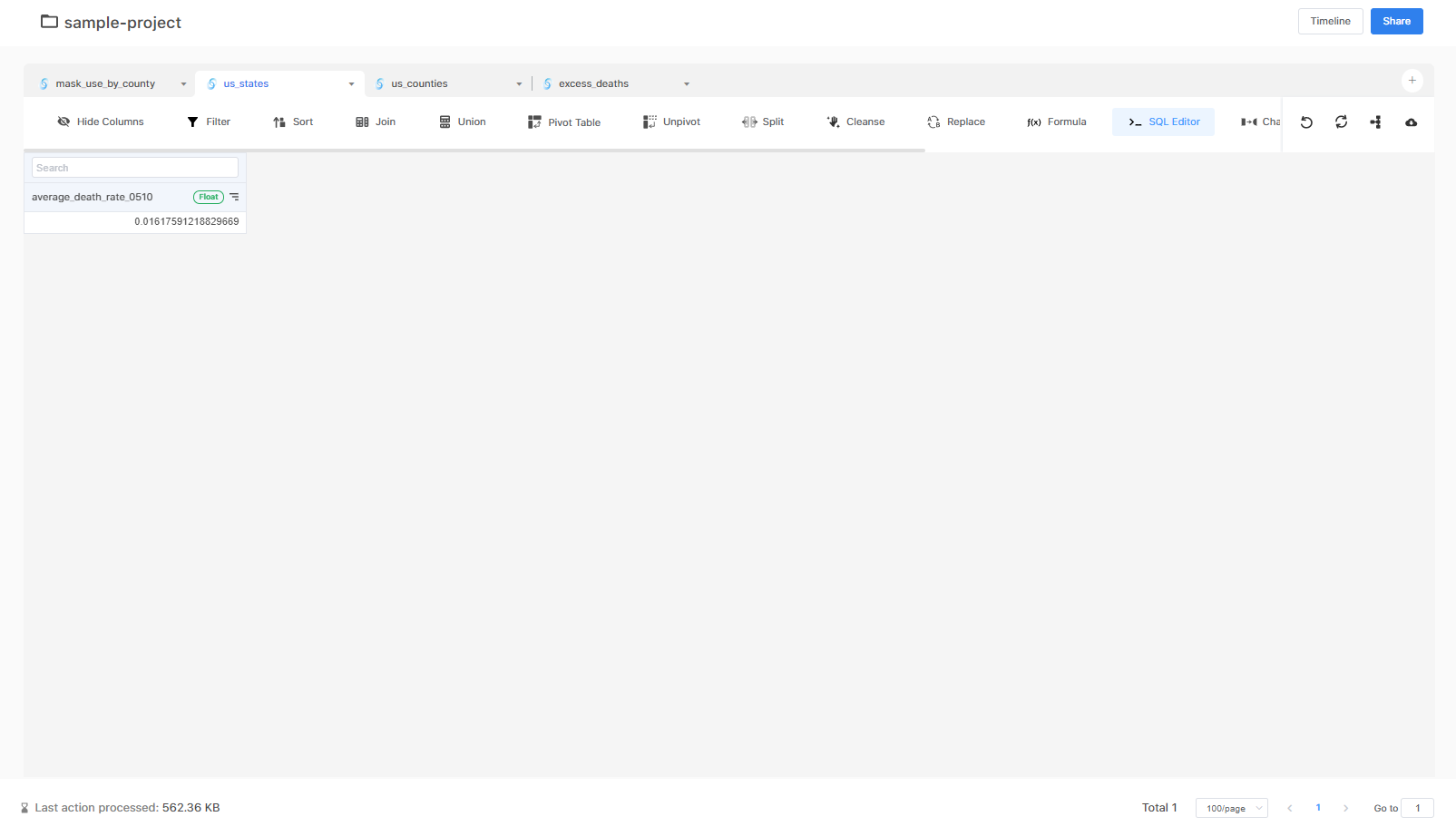Open the Join tool
1456x836 pixels.
pyautogui.click(x=376, y=122)
